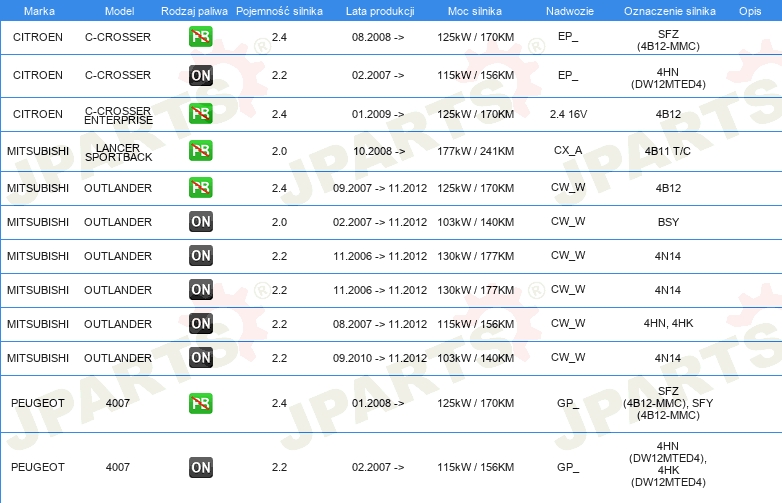Click the 02.2007 -> 11.2012 production range

[380, 222]
